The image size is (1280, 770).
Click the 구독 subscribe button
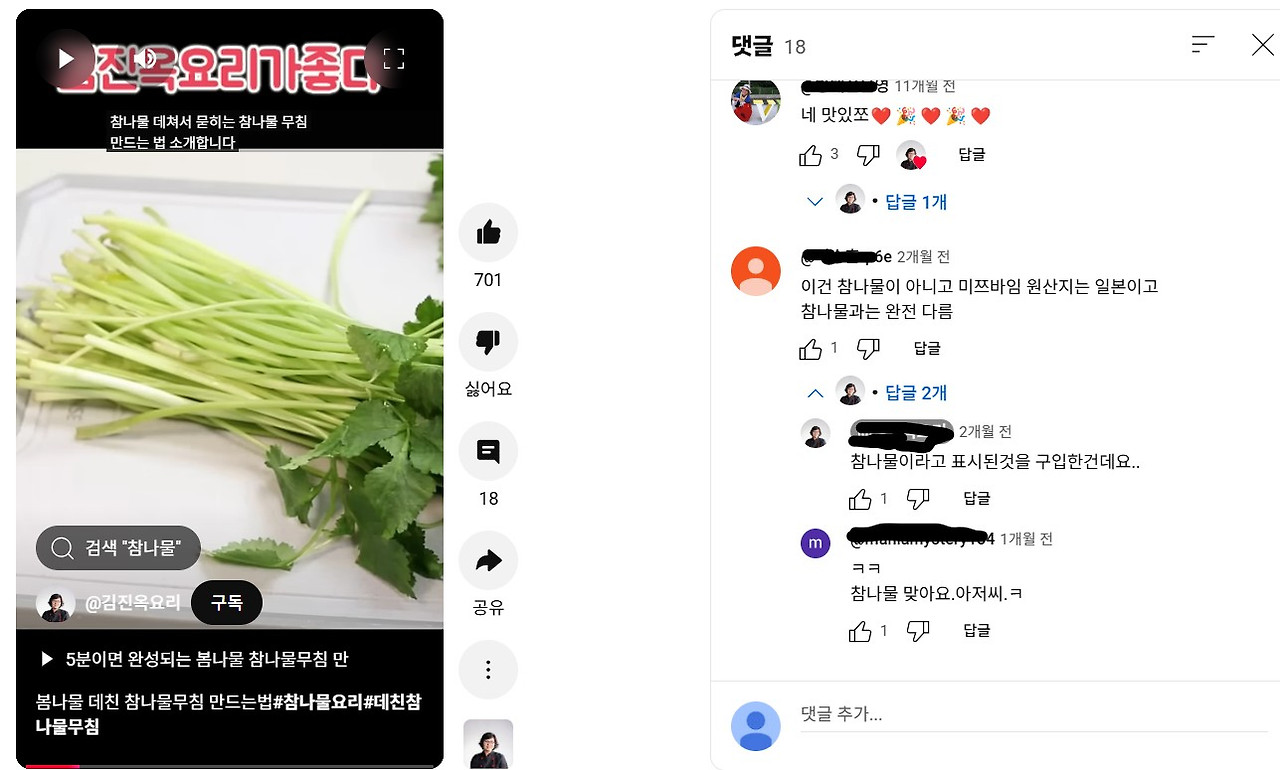pyautogui.click(x=227, y=603)
